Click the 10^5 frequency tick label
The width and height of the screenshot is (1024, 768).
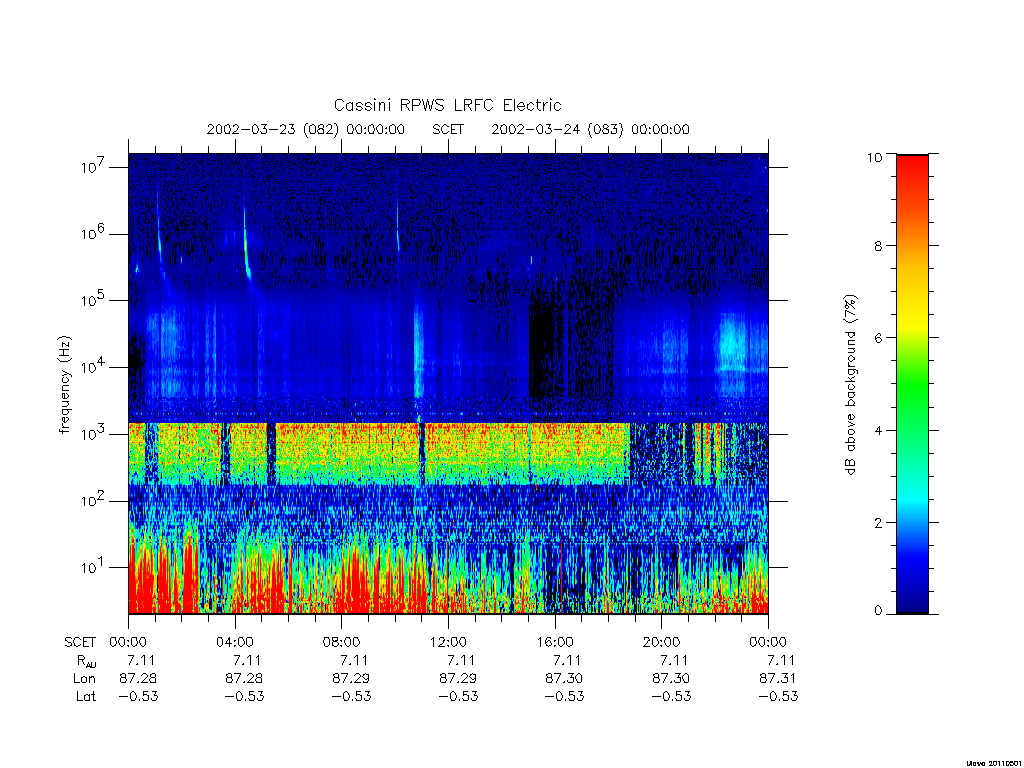pyautogui.click(x=94, y=300)
